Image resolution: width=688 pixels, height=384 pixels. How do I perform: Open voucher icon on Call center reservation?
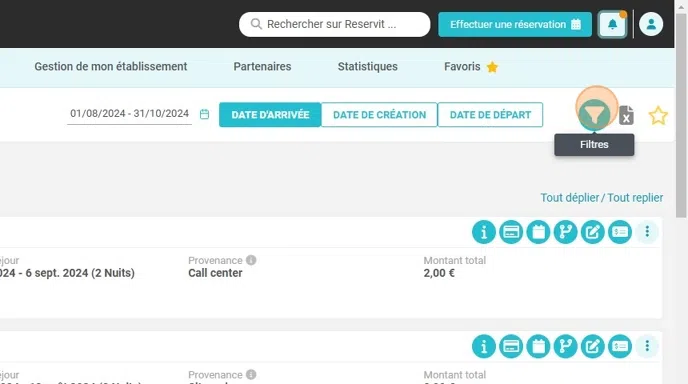coord(620,232)
